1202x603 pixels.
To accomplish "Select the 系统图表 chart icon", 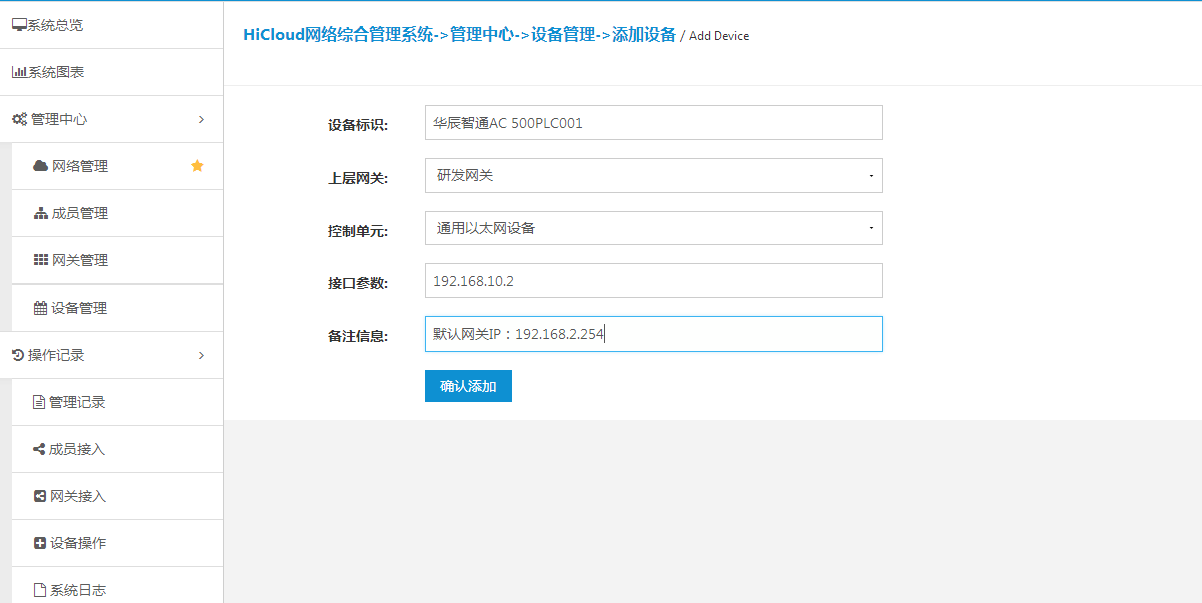I will point(19,71).
